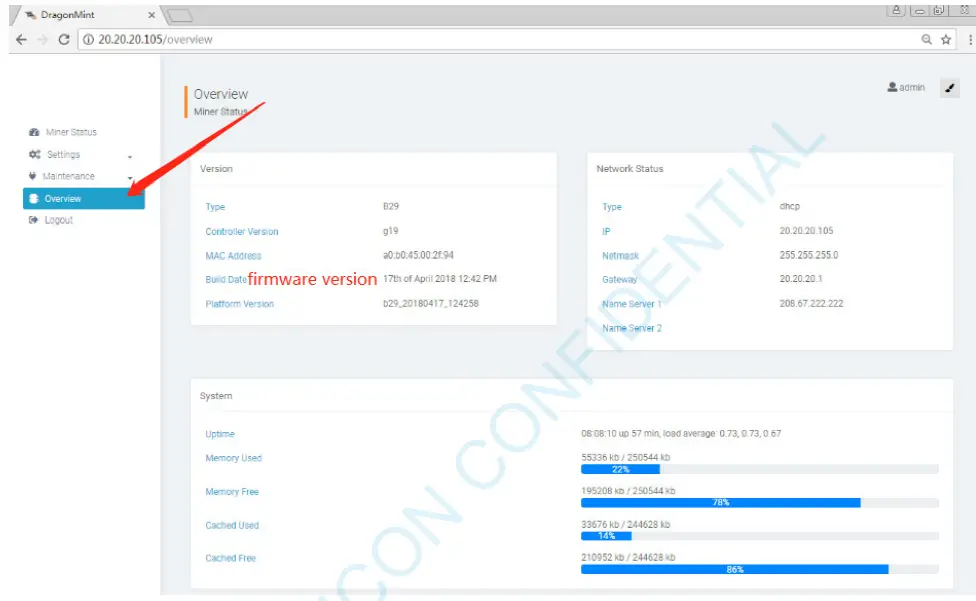Click the 55336 kb / 250544 kb memory value
Viewport: 976px width, 601px height.
pos(626,457)
